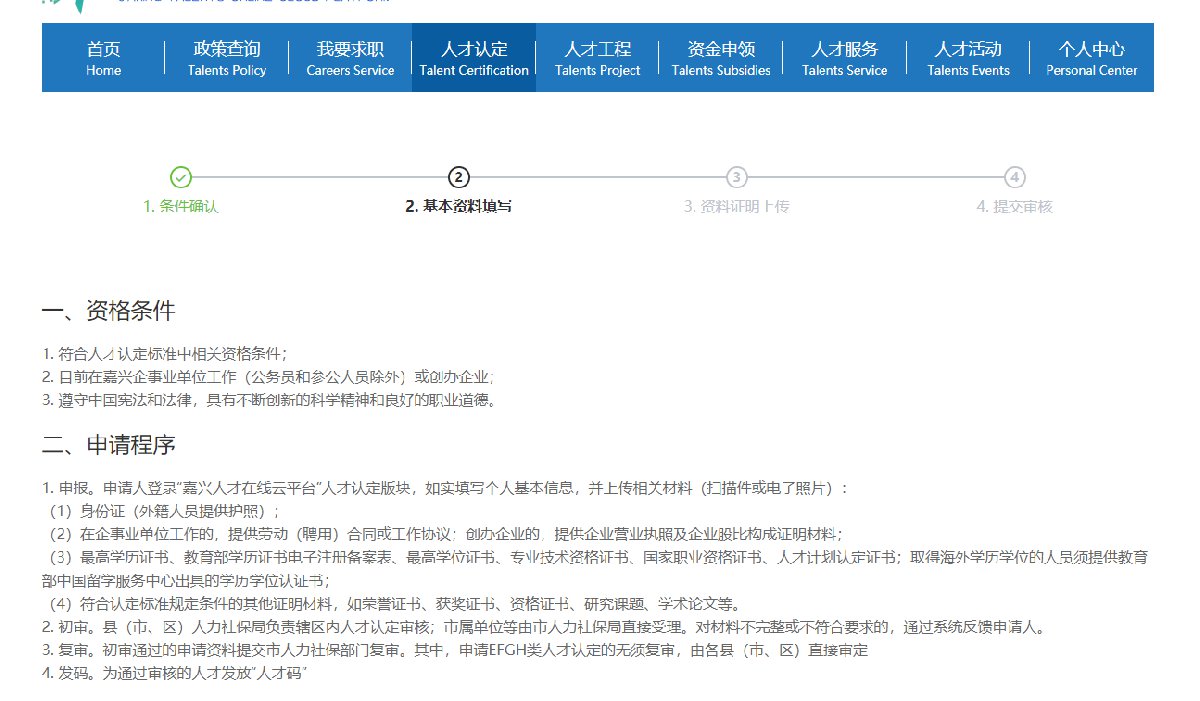Click line starting '2. 目前在嘉兴企事业单位工作'
1200x701 pixels.
pyautogui.click(x=268, y=377)
